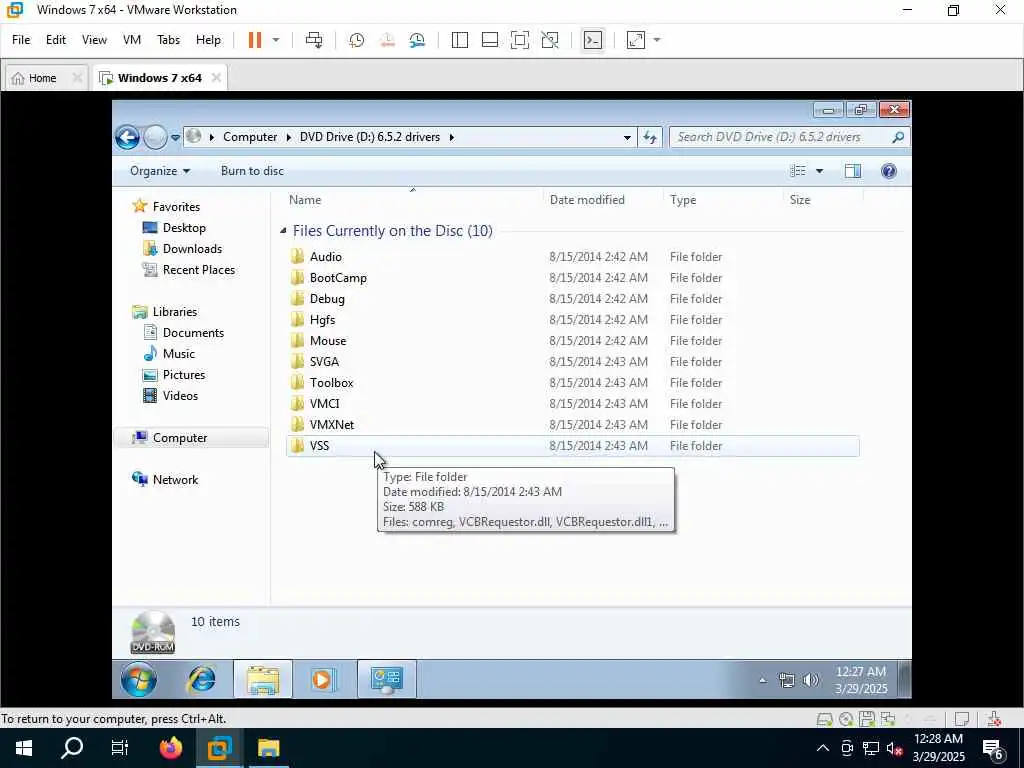Take a snapshot of the VM
Viewport: 1024px width, 768px height.
[357, 40]
